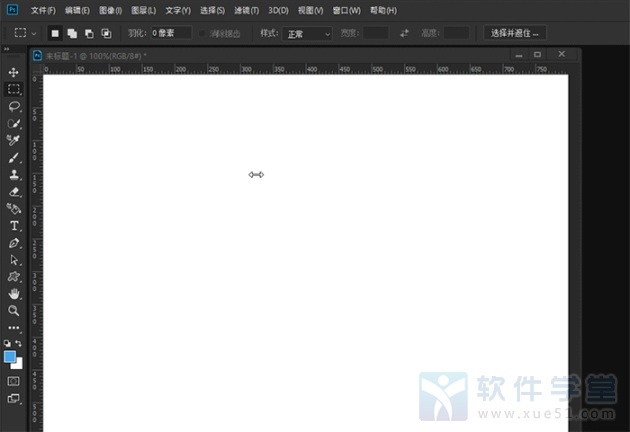Image resolution: width=630 pixels, height=432 pixels.
Task: Swap the width and height values
Action: point(404,33)
